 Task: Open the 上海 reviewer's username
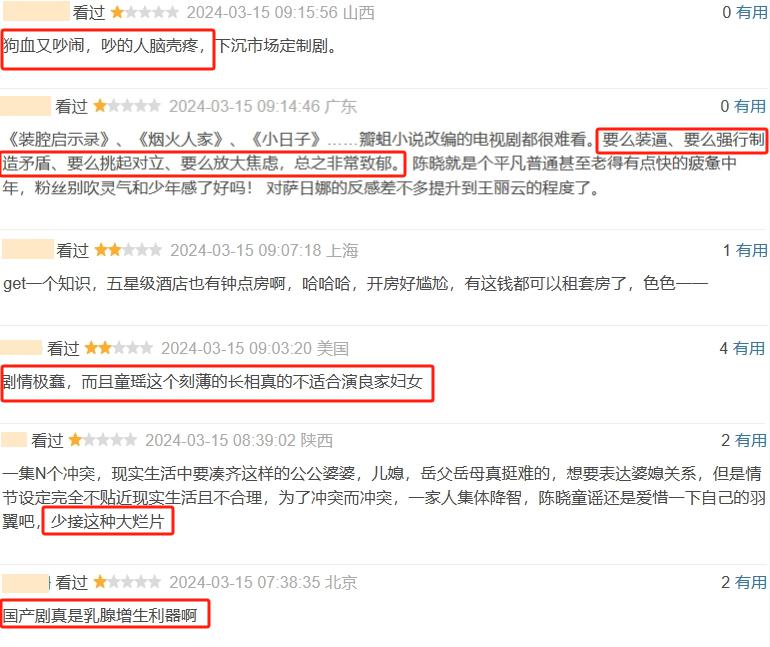28,249
